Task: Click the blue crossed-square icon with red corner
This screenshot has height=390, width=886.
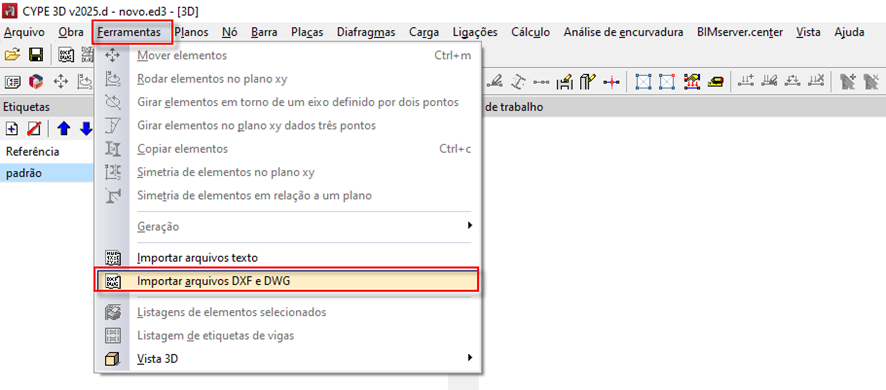Action: point(667,82)
